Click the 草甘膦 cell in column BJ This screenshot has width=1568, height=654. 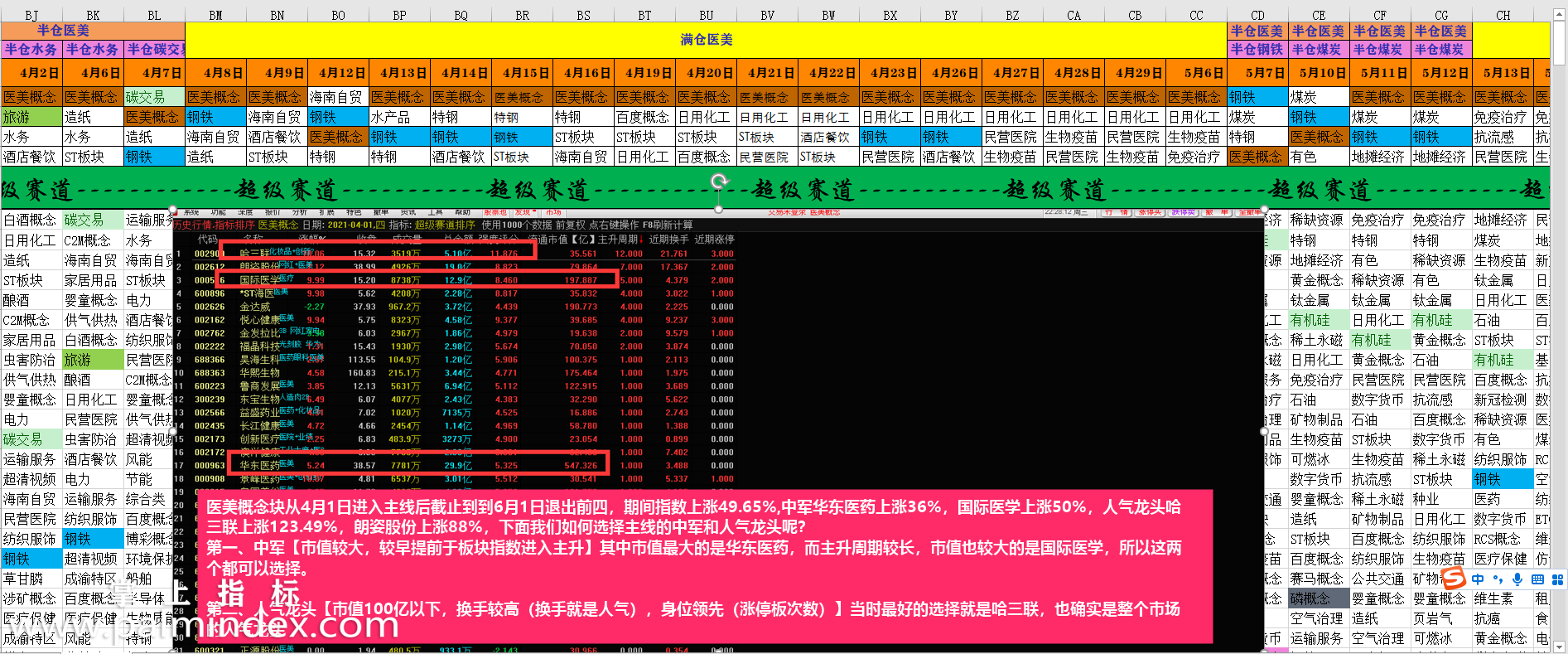pyautogui.click(x=31, y=579)
